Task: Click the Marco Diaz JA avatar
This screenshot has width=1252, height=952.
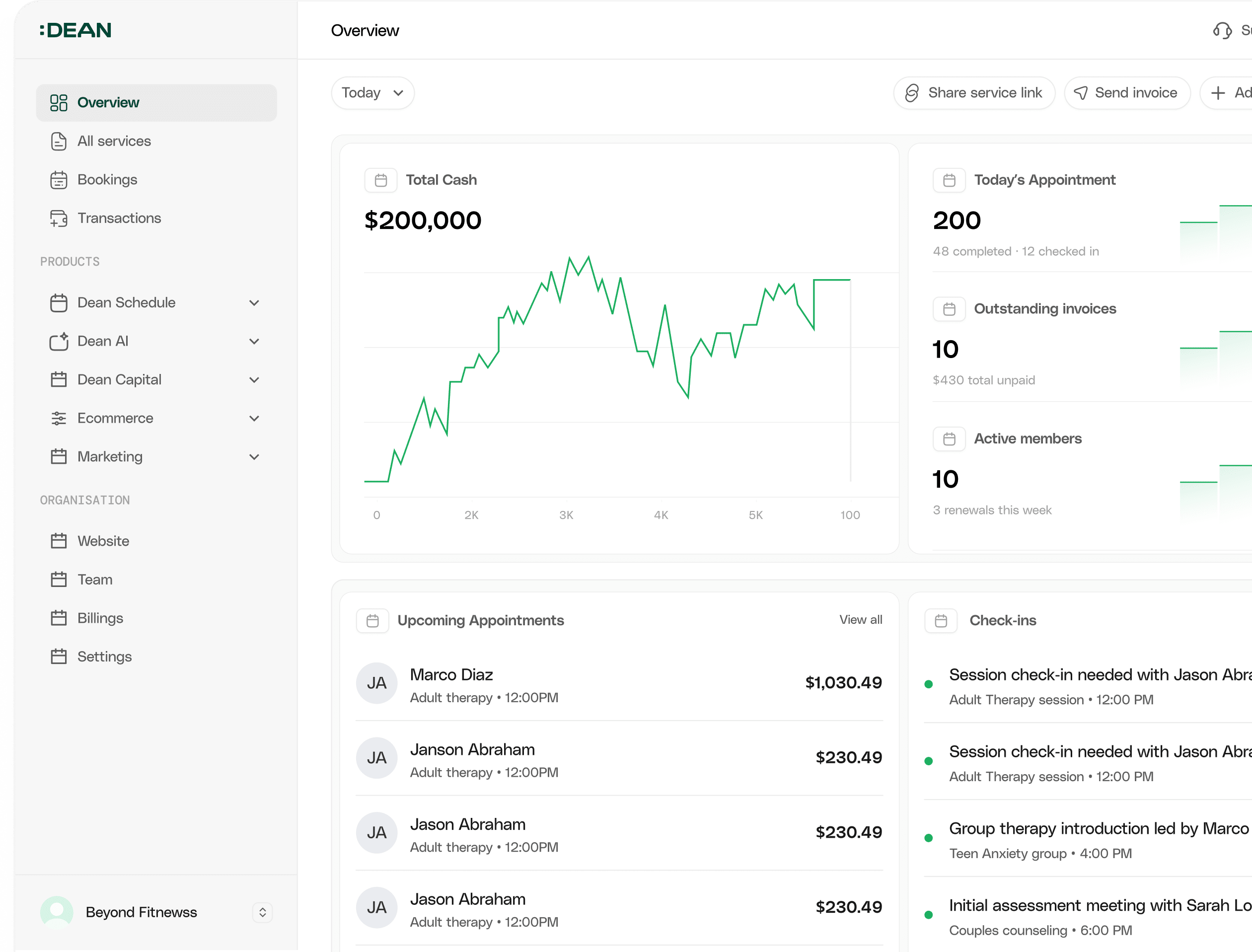Action: pyautogui.click(x=377, y=683)
